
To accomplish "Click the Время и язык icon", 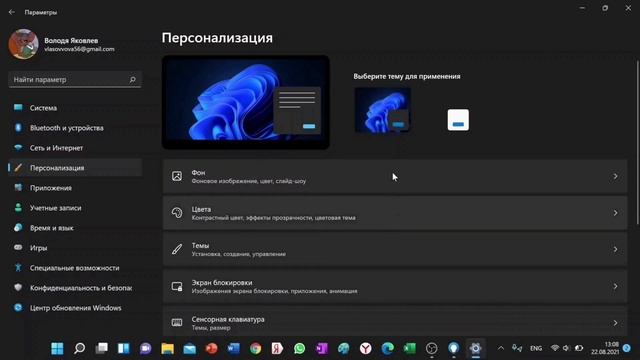I will [18, 228].
